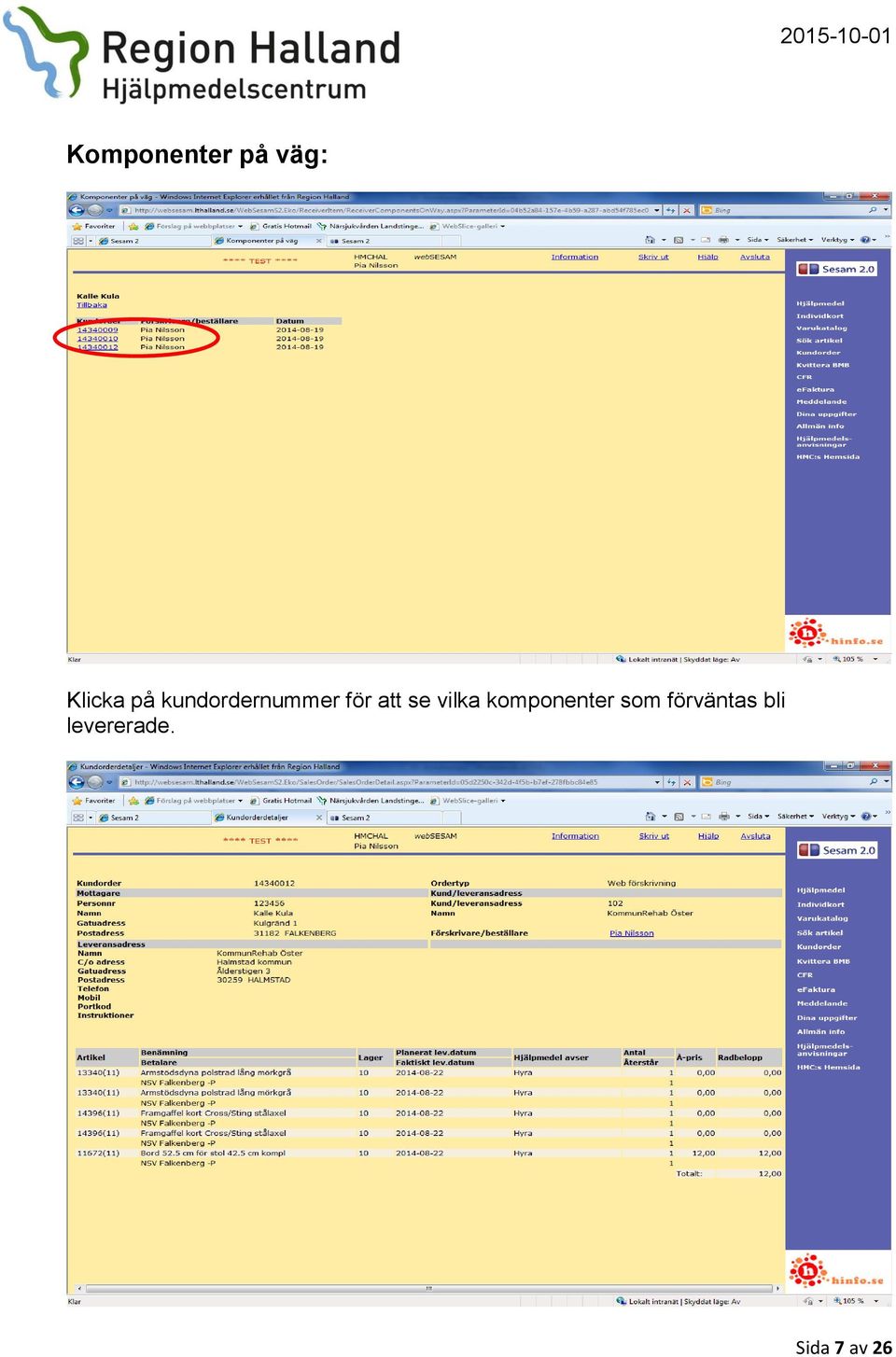896x1357 pixels.
Task: Open Säkerhet menu in Kundorderdetaljer window
Action: point(795,817)
